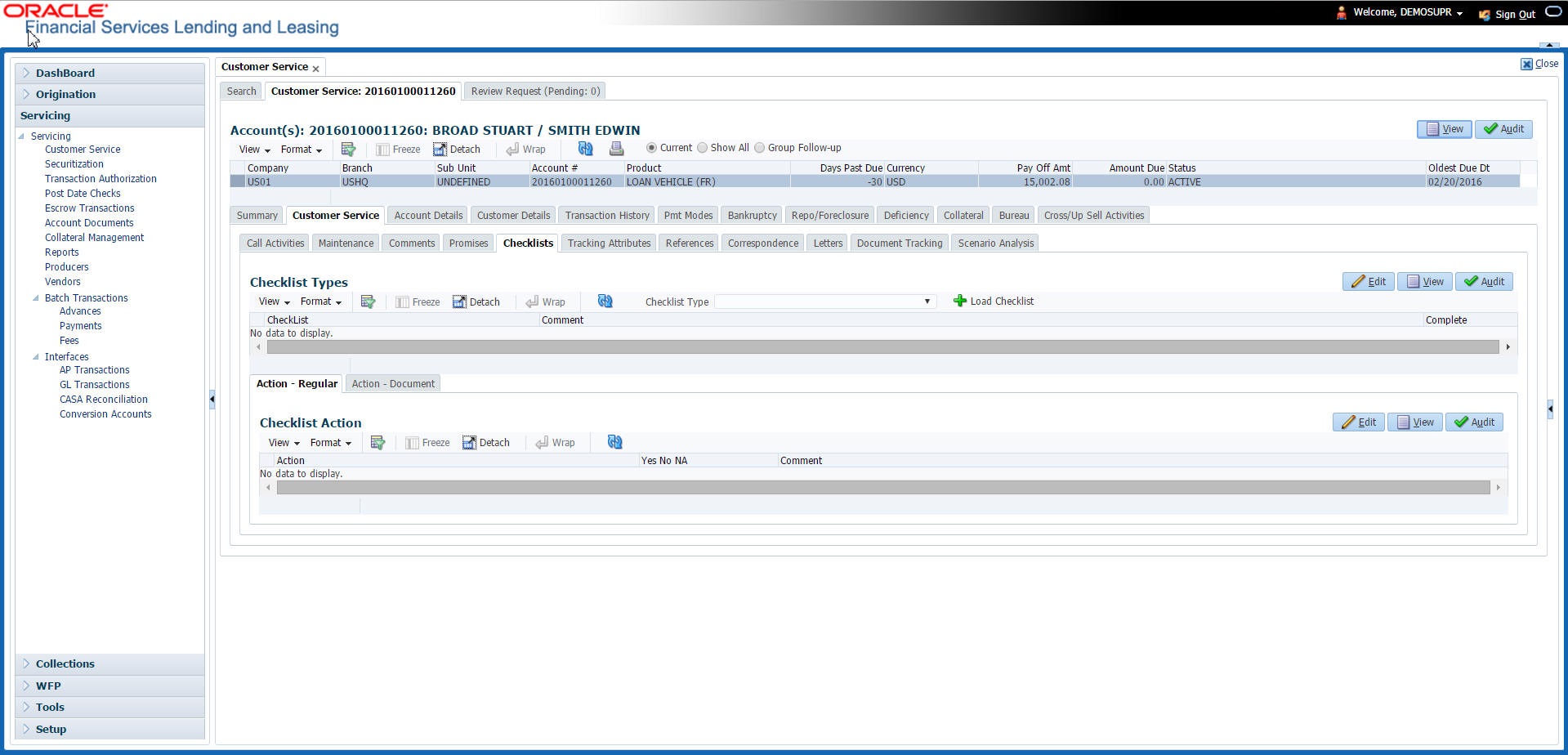The width and height of the screenshot is (1568, 755).
Task: Click the export icon in Checklist Action toolbar
Action: [x=377, y=442]
